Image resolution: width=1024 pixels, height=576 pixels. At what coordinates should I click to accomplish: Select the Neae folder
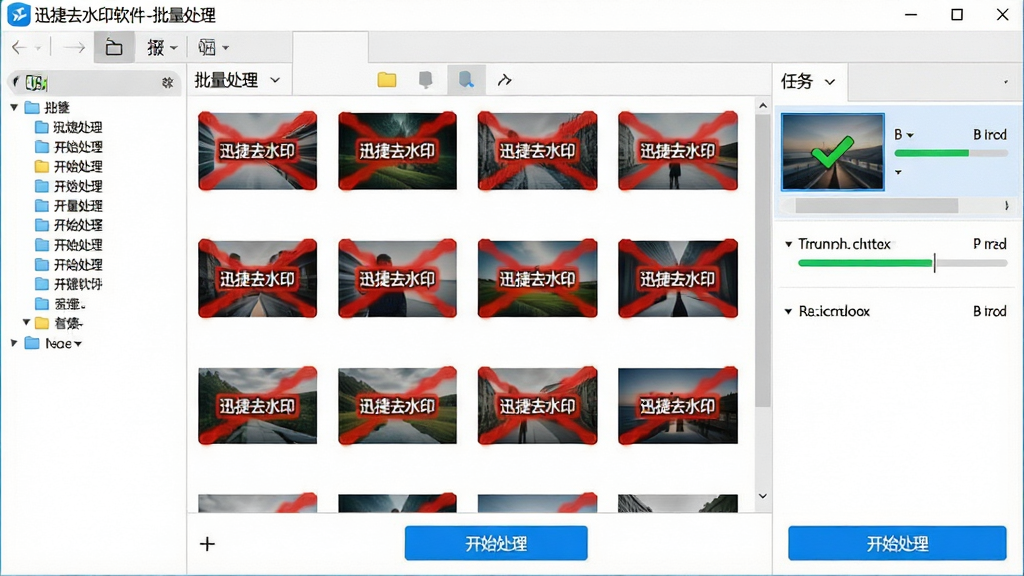click(x=48, y=343)
